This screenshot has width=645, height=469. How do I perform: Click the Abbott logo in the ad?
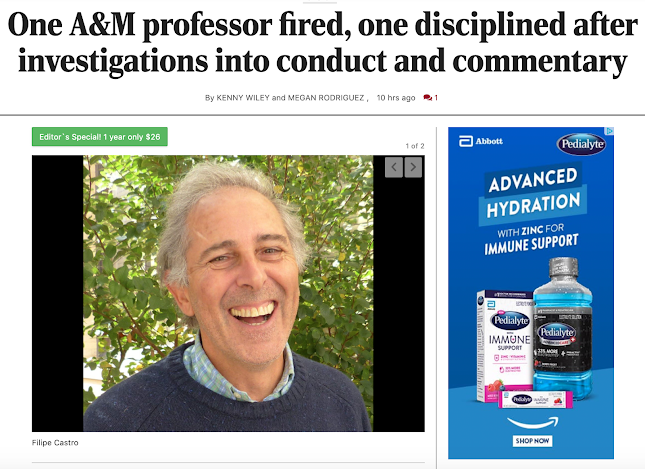point(481,141)
